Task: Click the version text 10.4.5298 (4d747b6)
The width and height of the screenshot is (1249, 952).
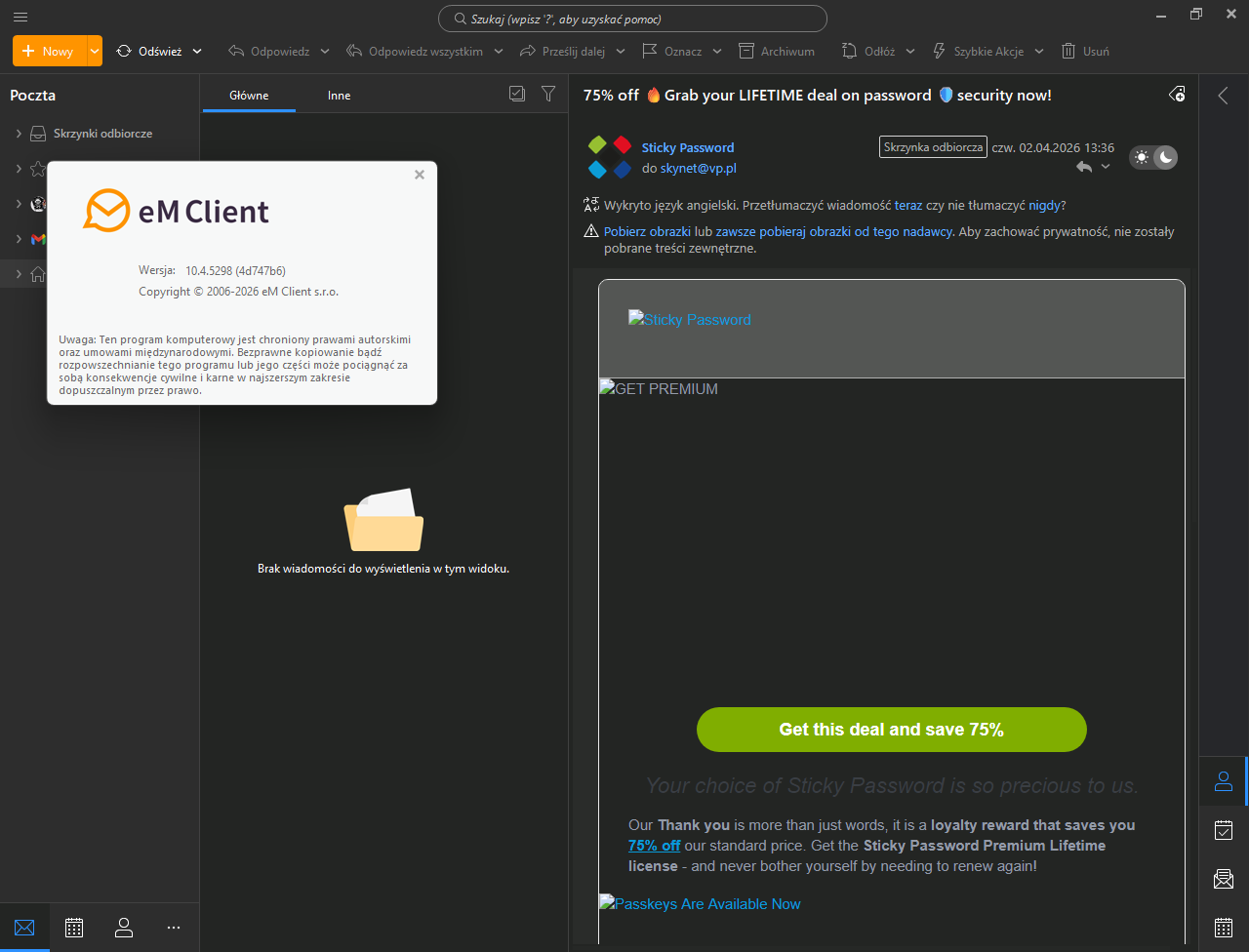Action: tap(235, 271)
